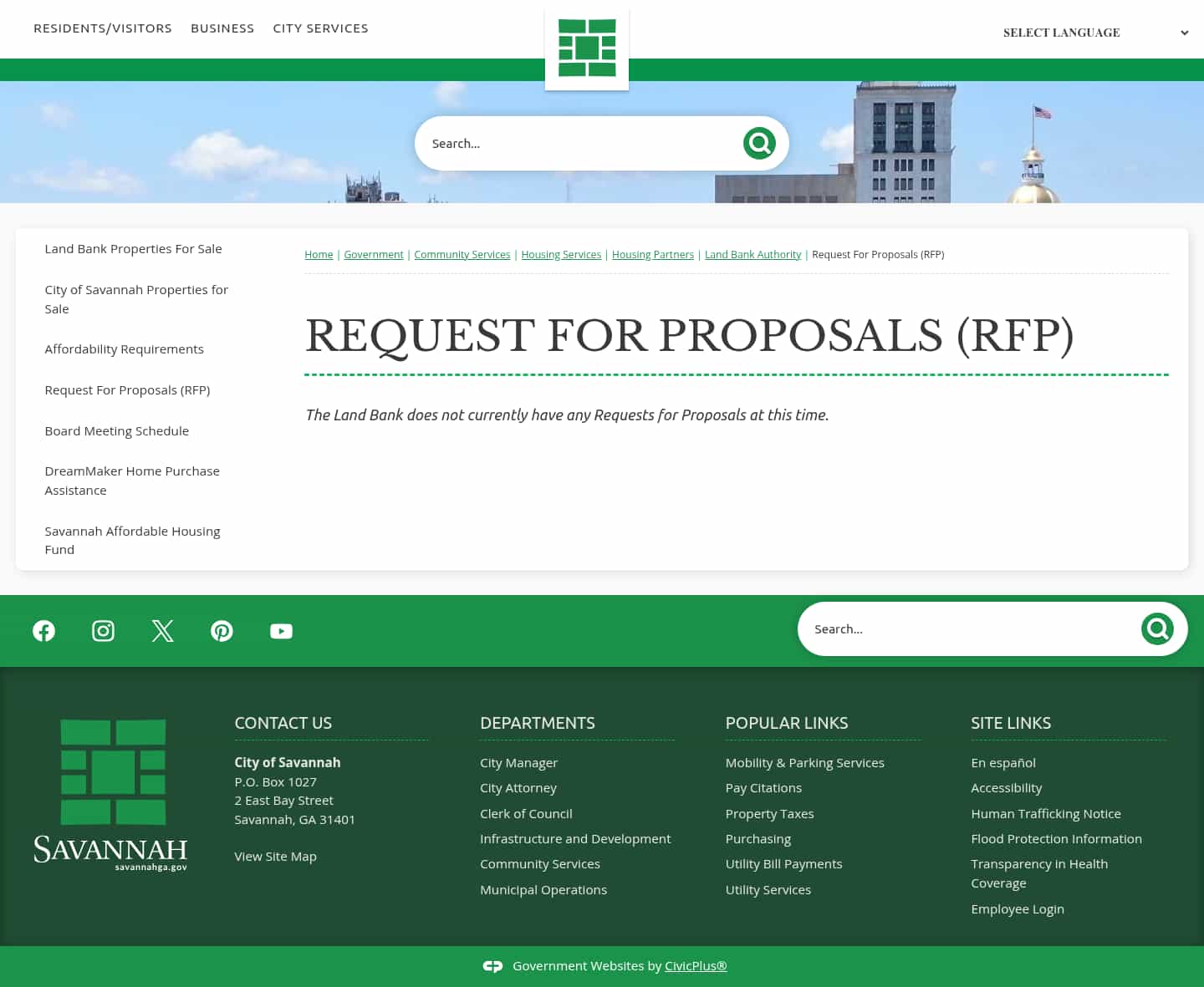Open the City Services menu

coord(320,28)
